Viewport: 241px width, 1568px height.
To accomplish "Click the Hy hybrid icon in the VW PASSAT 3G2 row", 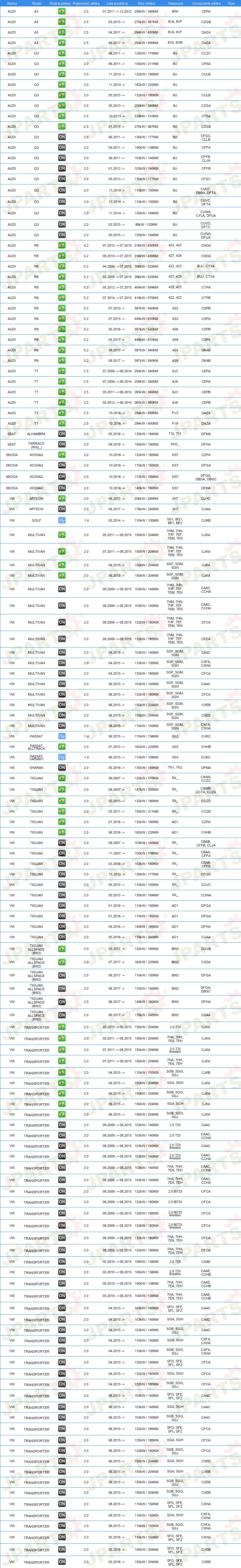I will [62, 736].
